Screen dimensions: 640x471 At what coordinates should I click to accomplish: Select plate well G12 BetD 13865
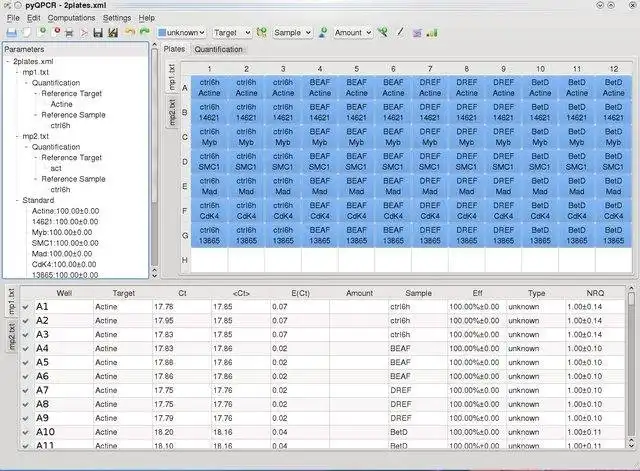pyautogui.click(x=613, y=236)
